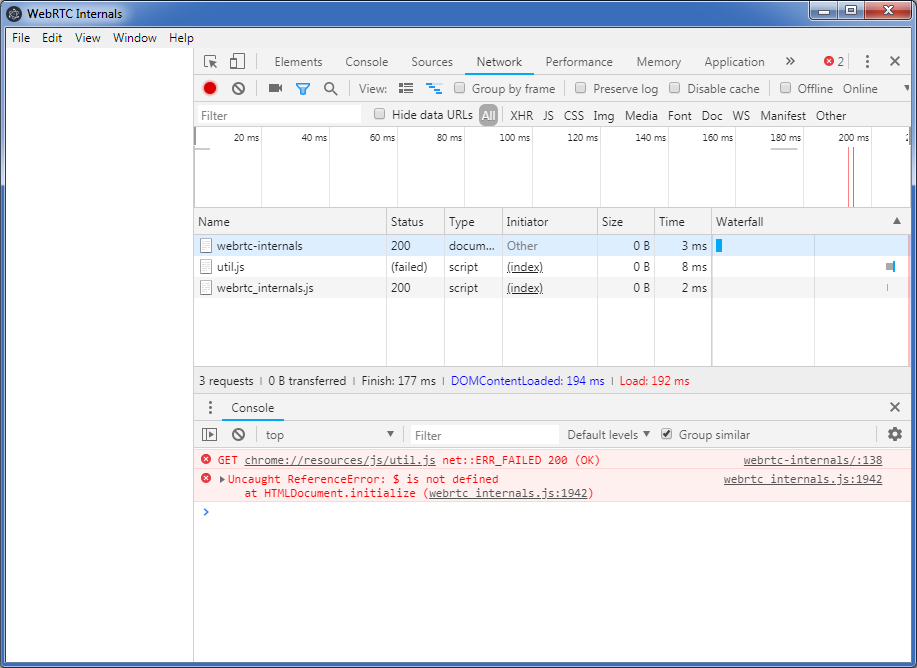Show more DevTools tabs chevron
917x668 pixels.
pos(790,61)
